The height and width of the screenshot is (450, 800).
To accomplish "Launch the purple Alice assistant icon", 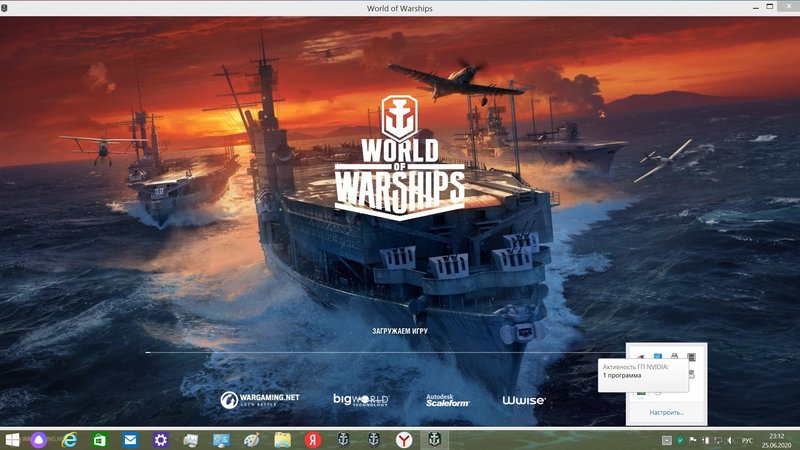I will point(39,440).
